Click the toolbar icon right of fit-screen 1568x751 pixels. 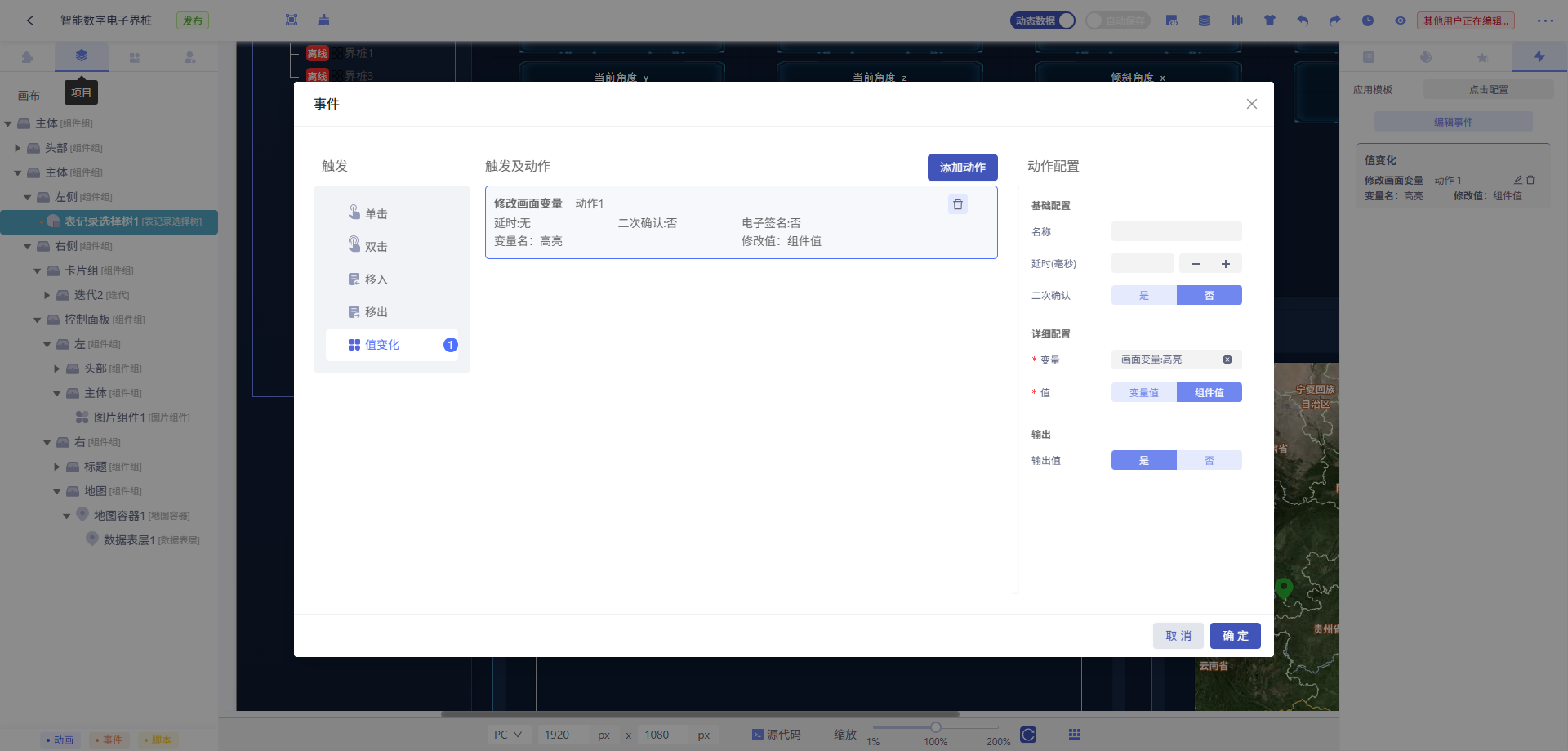(x=324, y=20)
